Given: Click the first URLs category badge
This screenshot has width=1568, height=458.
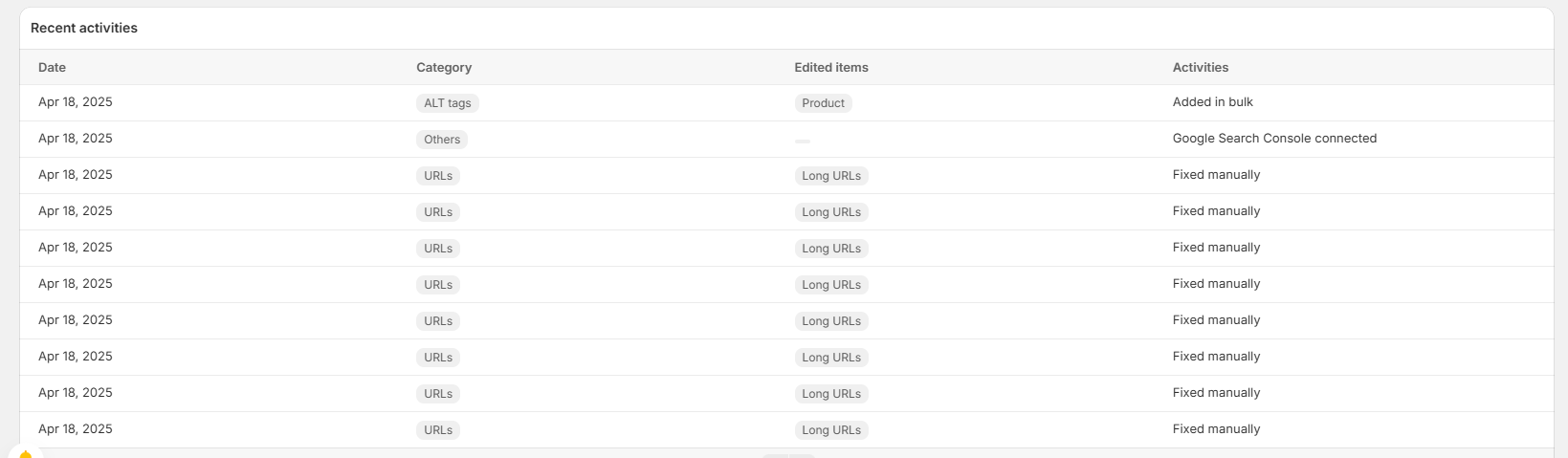Looking at the screenshot, I should tap(438, 176).
